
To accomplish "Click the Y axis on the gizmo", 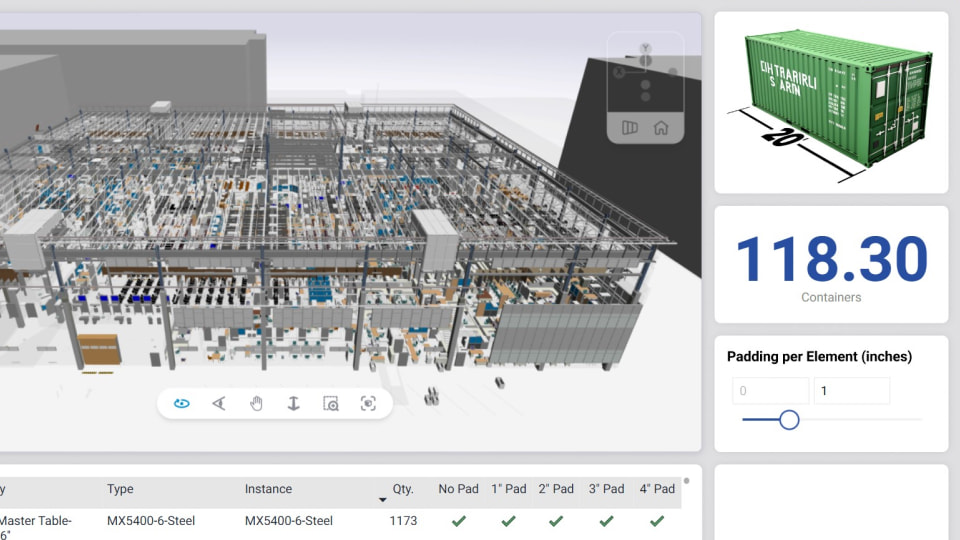I will tap(645, 48).
